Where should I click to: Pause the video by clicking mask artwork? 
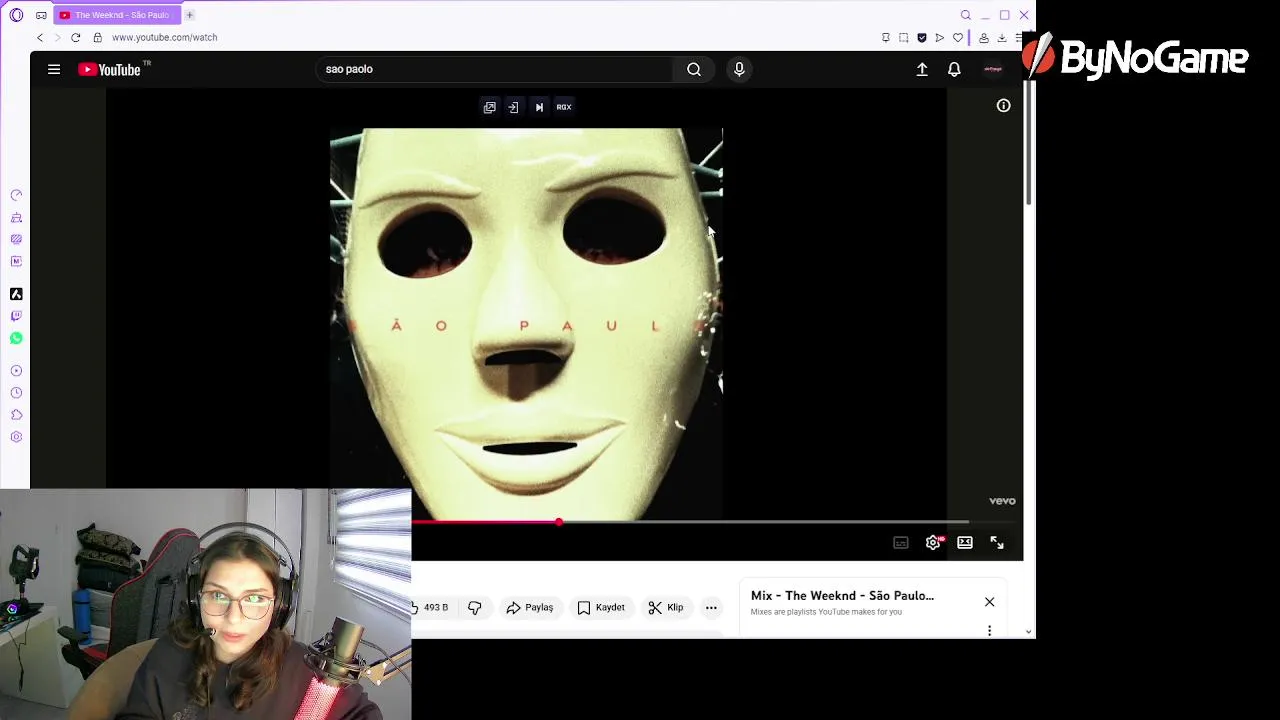pos(526,322)
